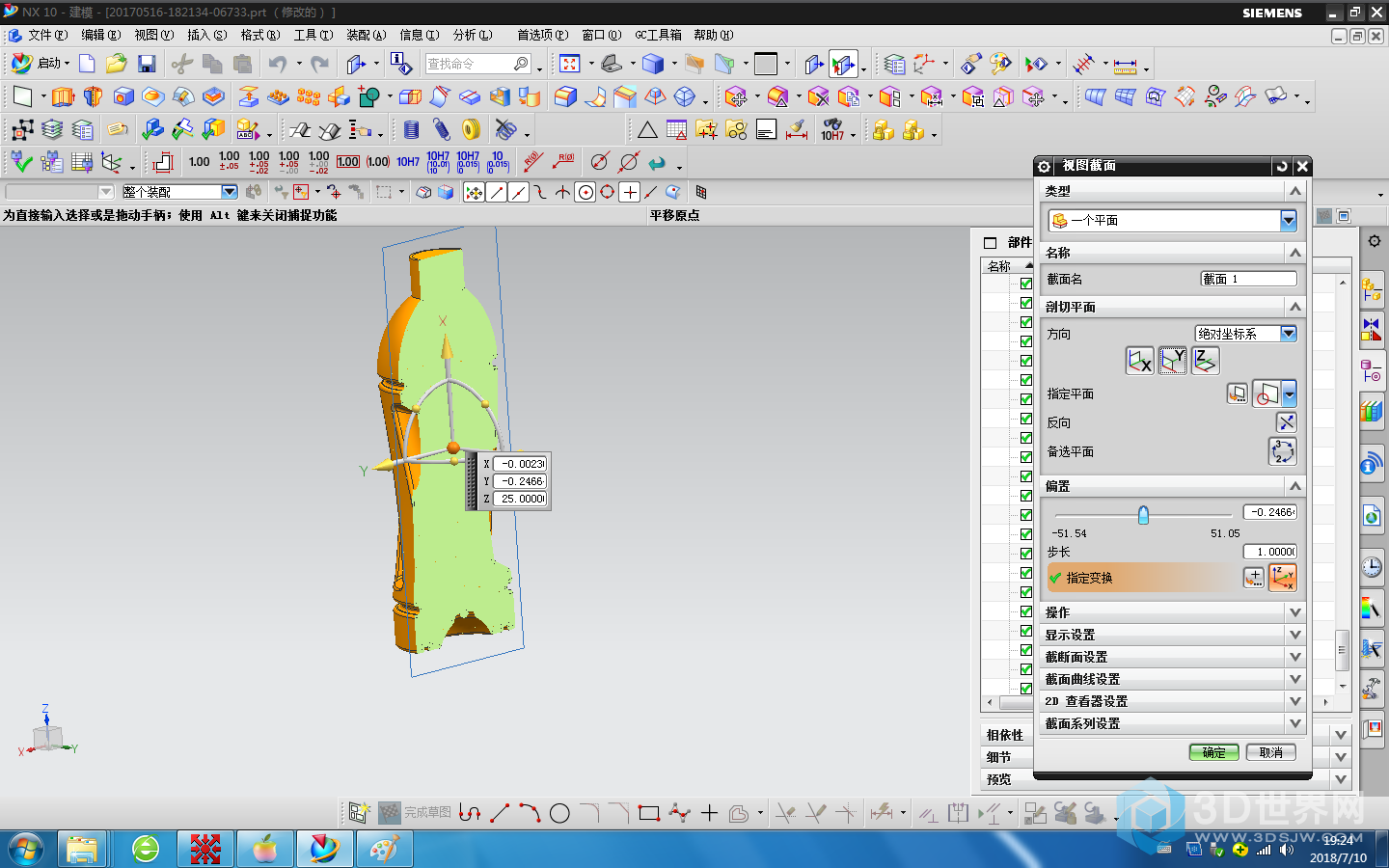Open the GC工具箱 menu
Viewport: 1389px width, 868px height.
coord(658,35)
